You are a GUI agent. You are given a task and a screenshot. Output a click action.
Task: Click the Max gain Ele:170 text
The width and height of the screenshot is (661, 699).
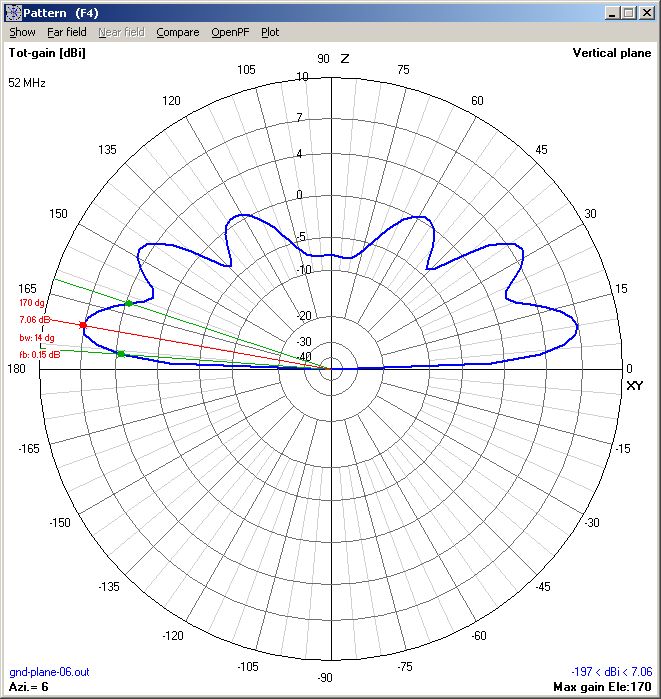(603, 687)
